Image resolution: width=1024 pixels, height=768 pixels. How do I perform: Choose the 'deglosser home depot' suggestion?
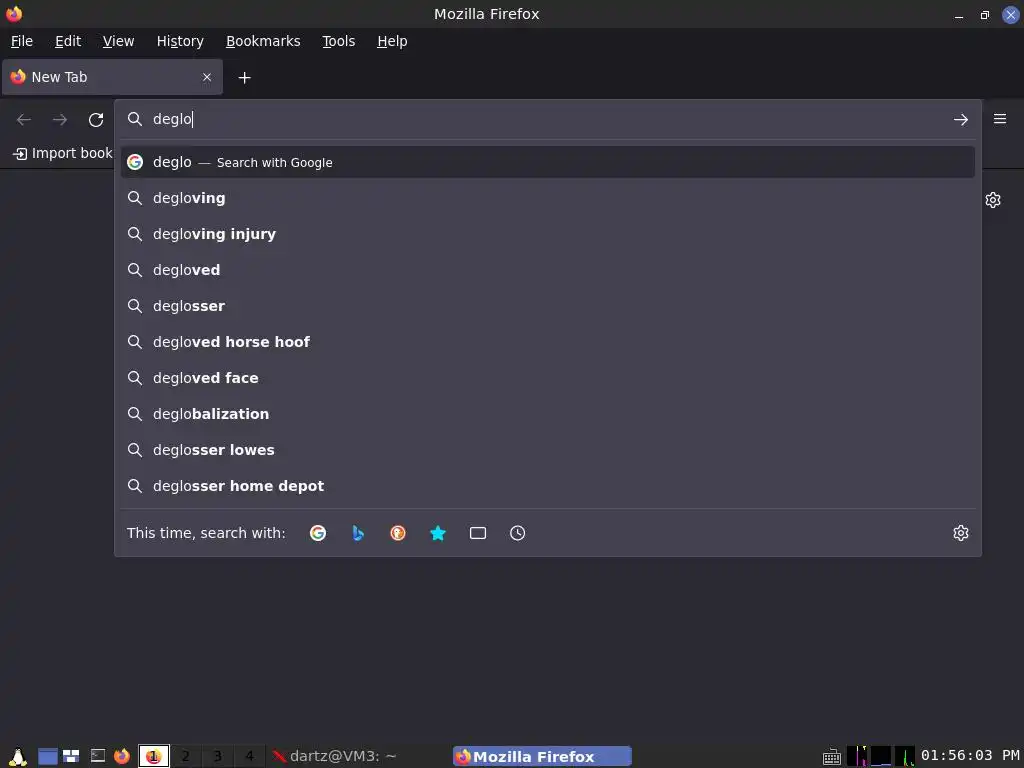[548, 485]
